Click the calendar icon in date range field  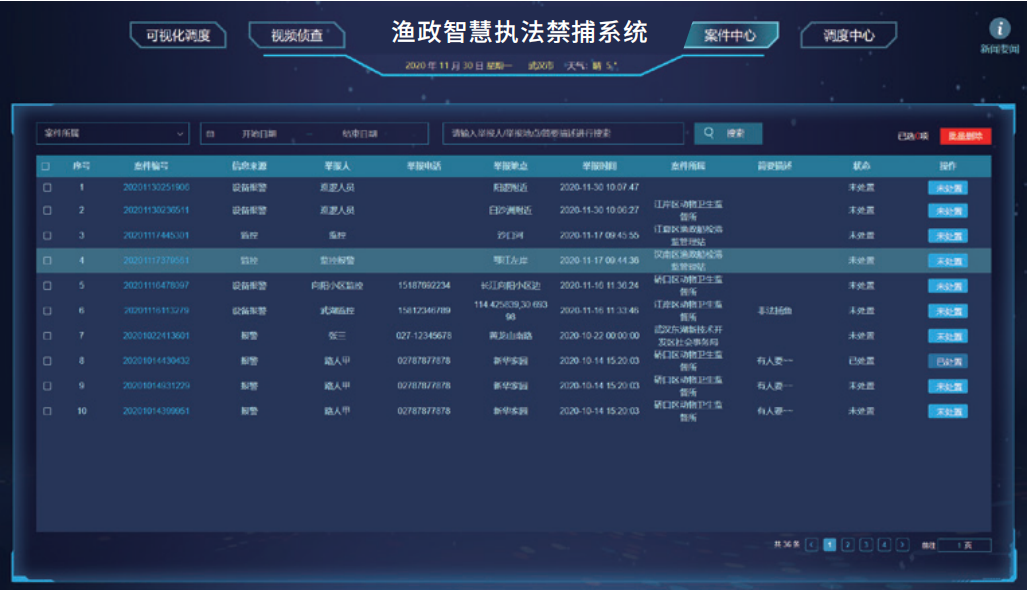coord(210,134)
